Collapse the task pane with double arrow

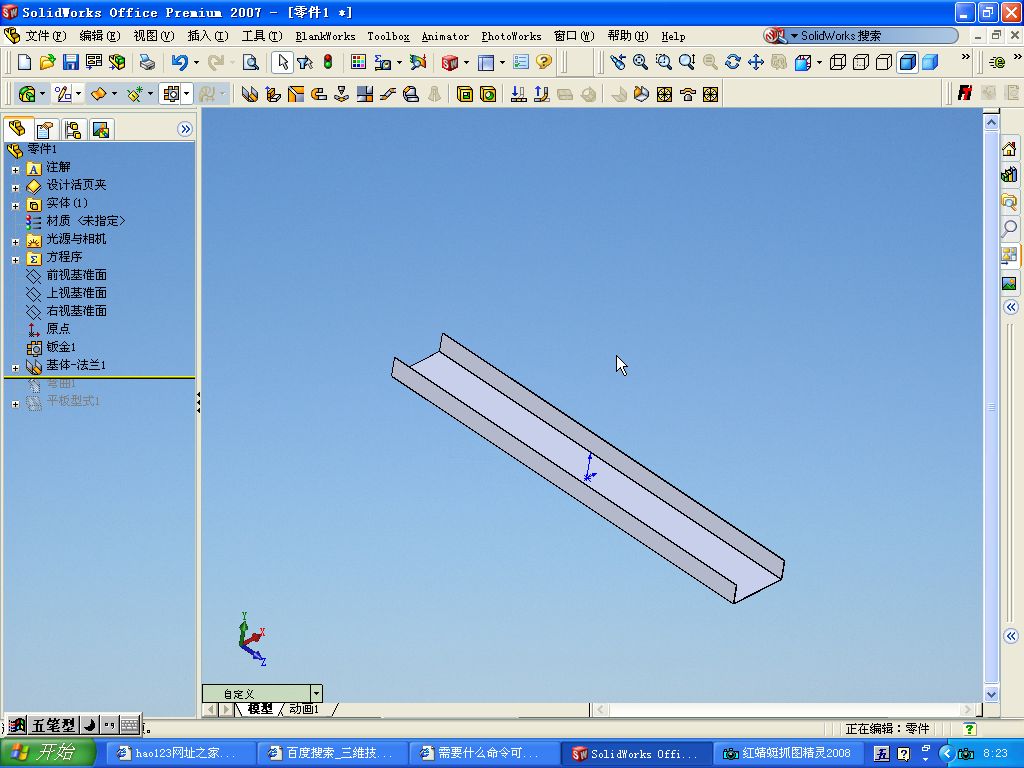click(x=1010, y=307)
